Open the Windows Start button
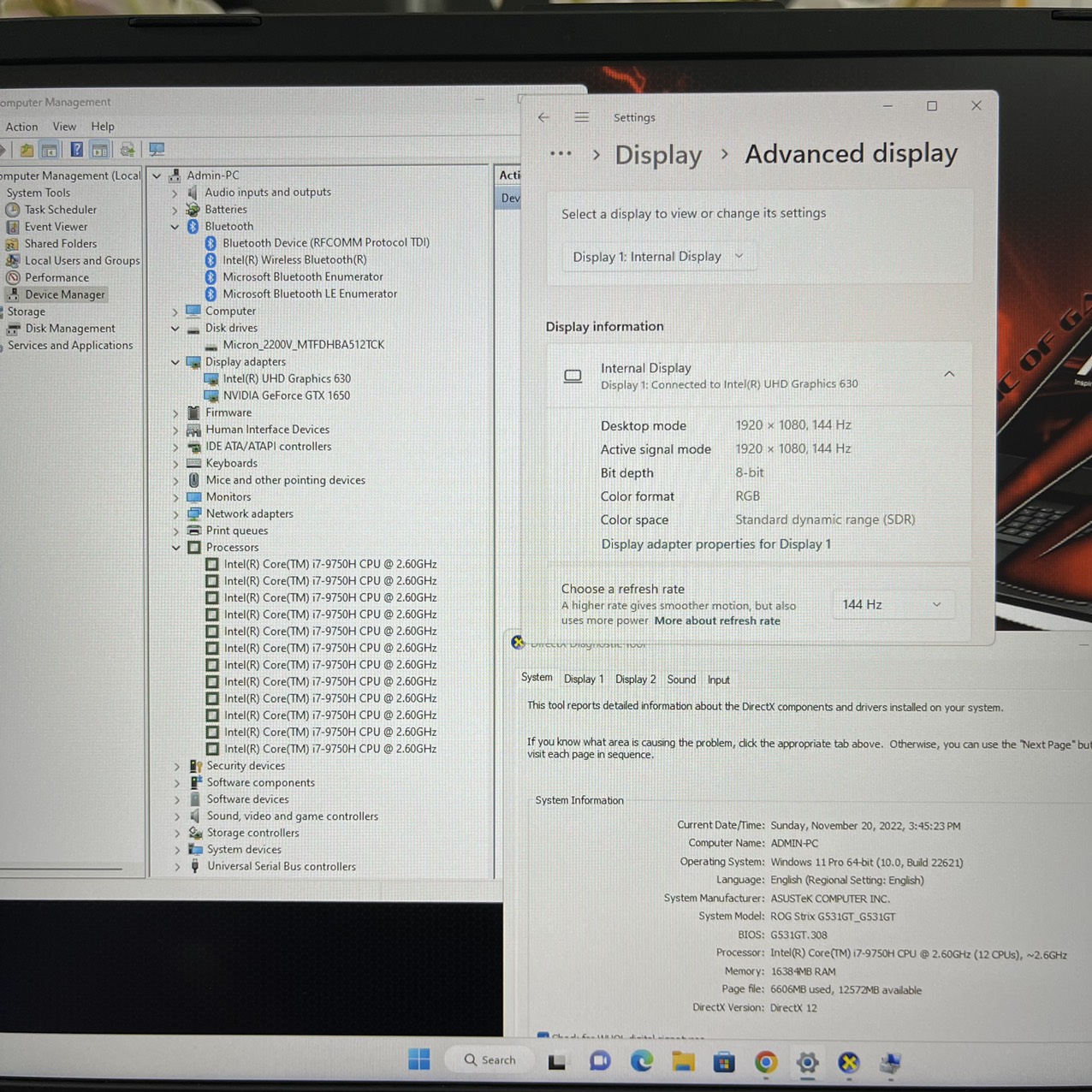 pyautogui.click(x=419, y=1060)
